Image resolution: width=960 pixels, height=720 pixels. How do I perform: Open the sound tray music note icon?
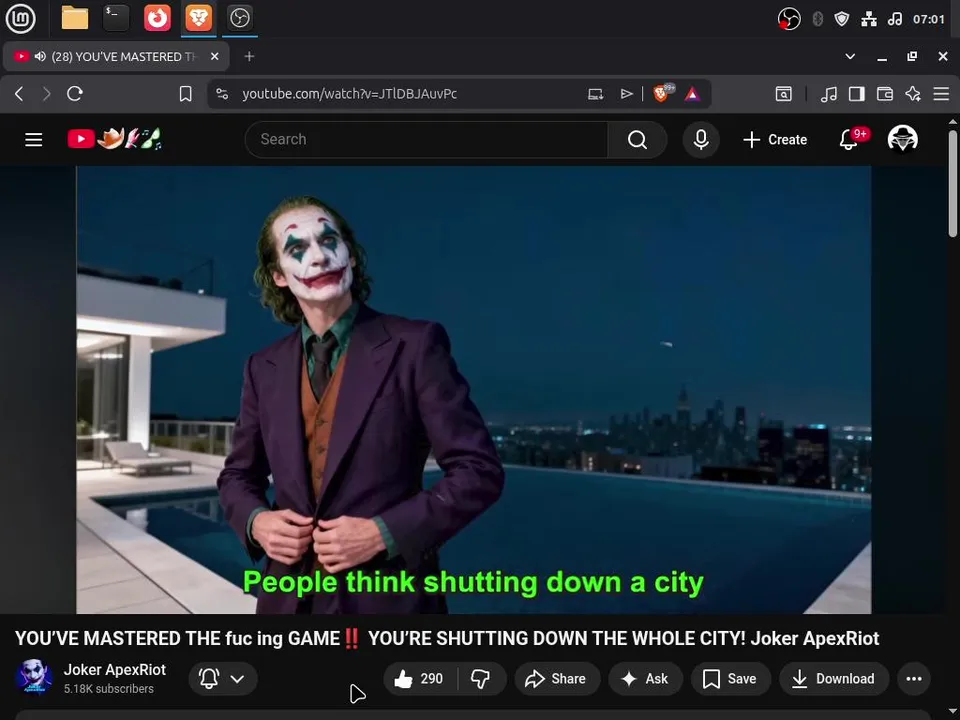(894, 19)
